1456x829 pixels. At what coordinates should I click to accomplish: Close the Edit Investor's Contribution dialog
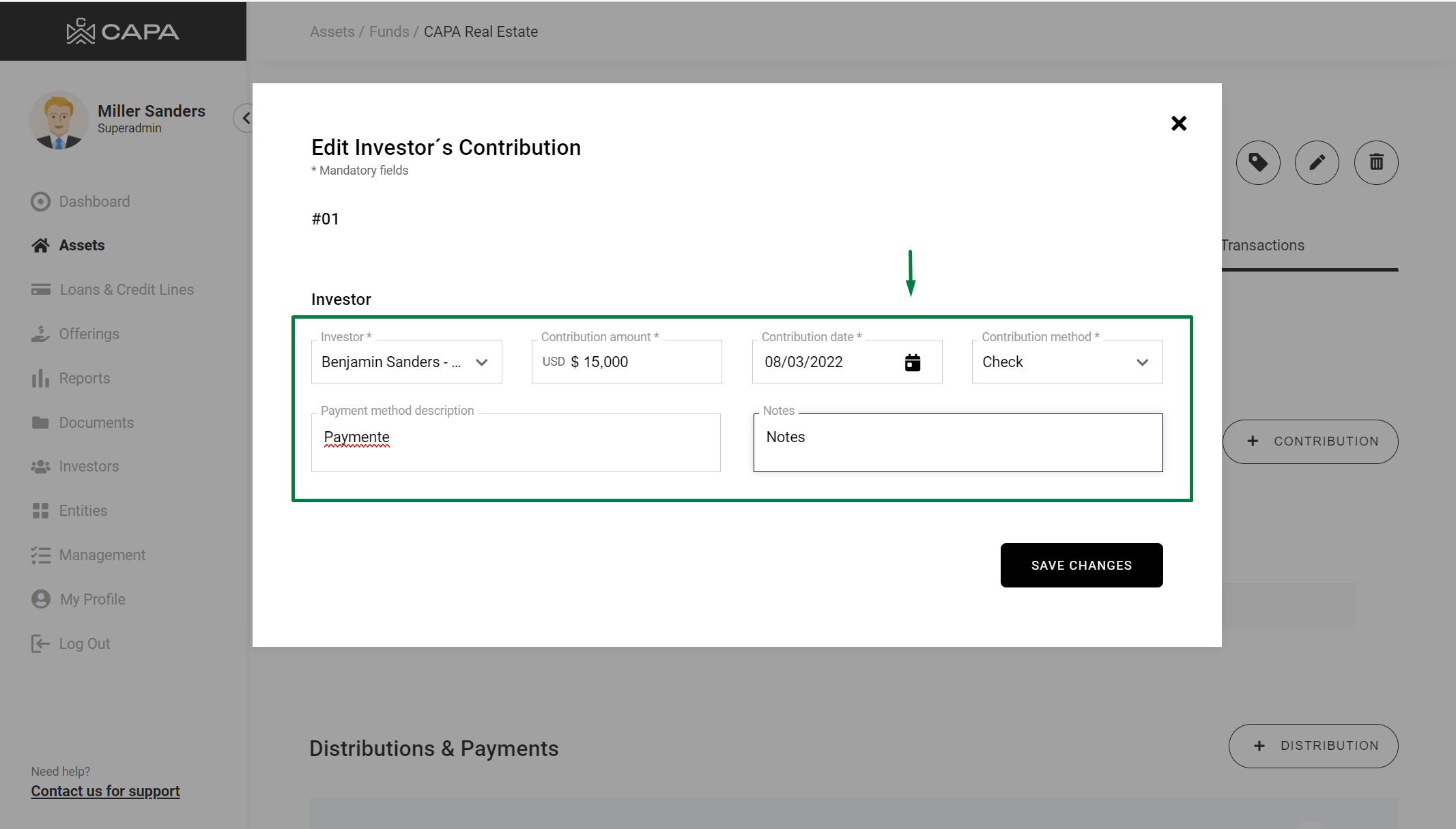1178,123
